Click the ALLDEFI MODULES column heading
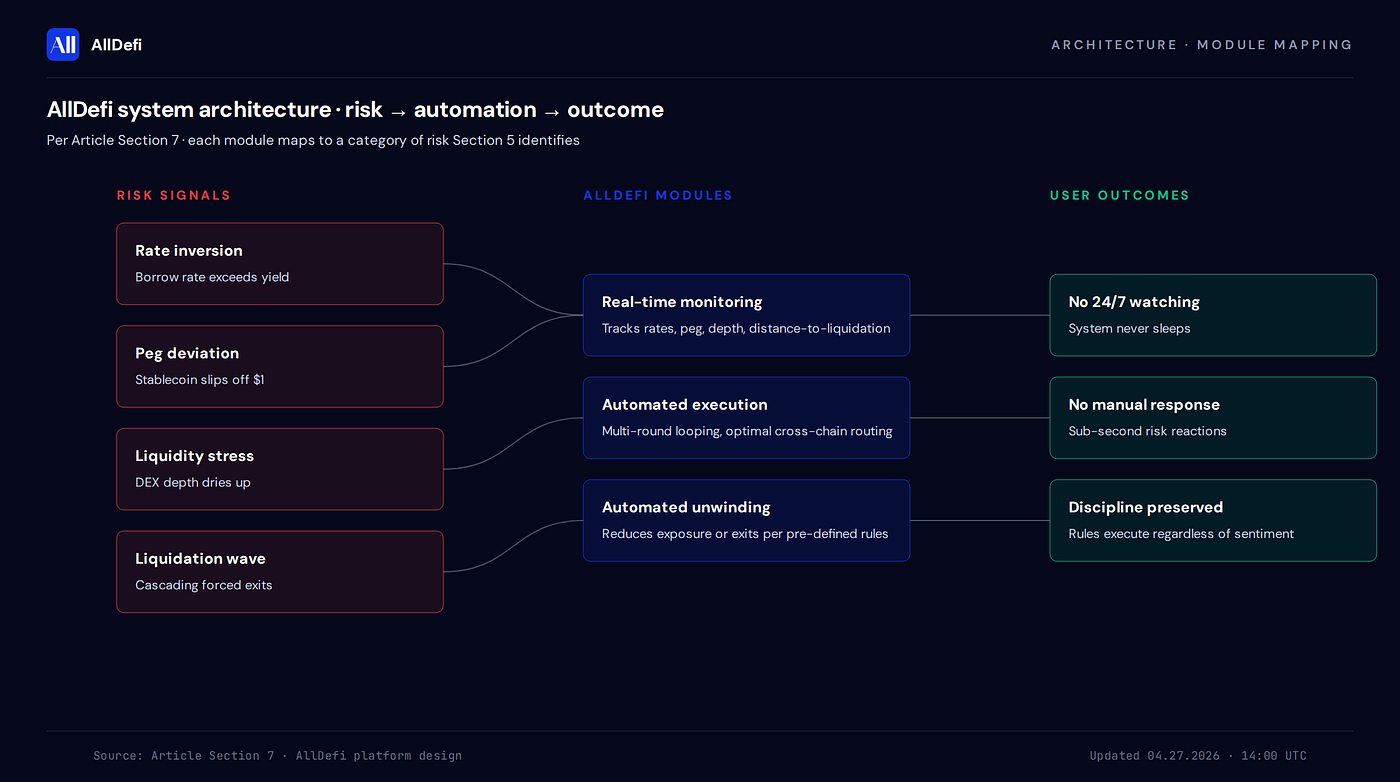Viewport: 1400px width, 782px height. pos(658,196)
